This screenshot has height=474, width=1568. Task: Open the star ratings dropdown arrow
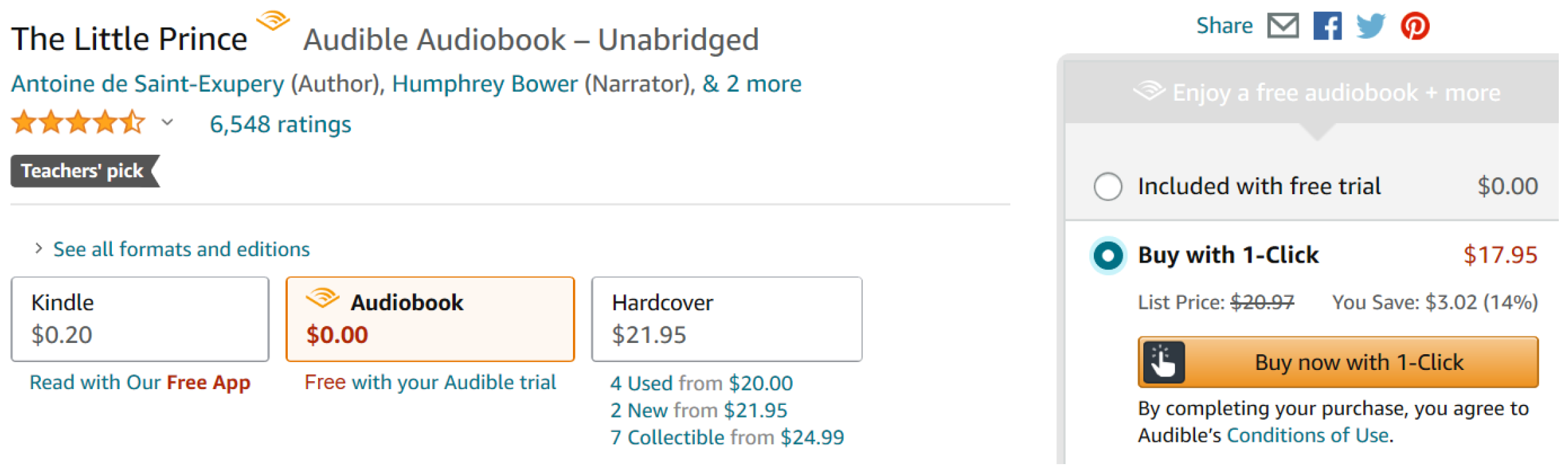167,122
